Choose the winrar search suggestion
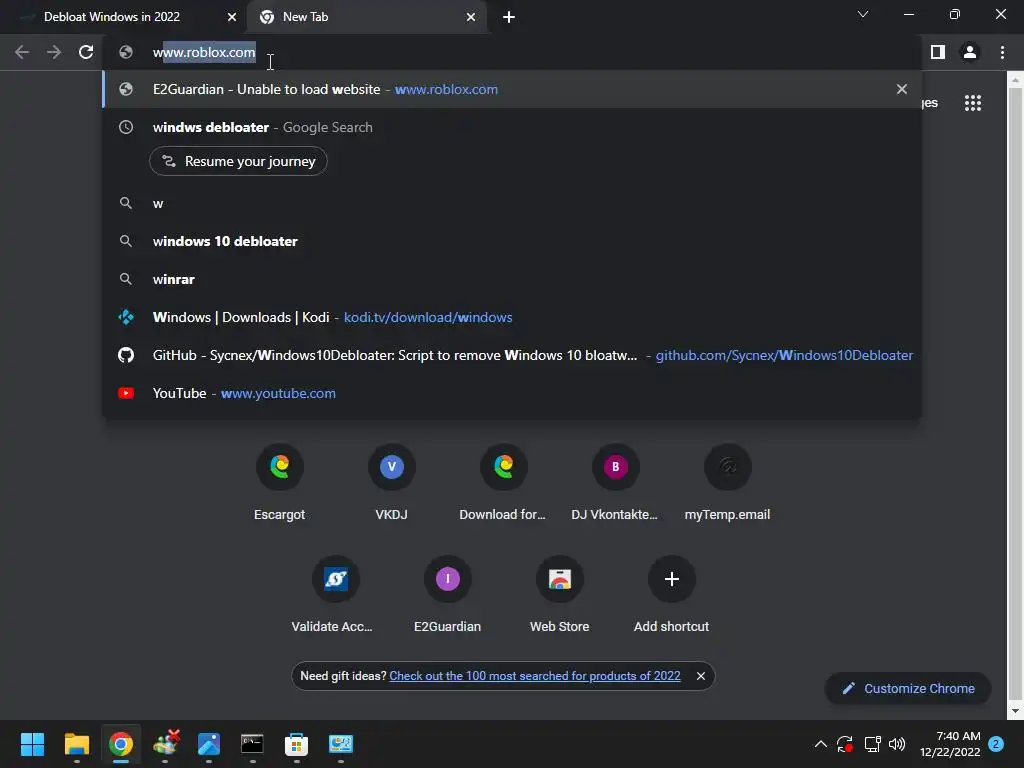Image resolution: width=1024 pixels, height=768 pixels. tap(512, 279)
